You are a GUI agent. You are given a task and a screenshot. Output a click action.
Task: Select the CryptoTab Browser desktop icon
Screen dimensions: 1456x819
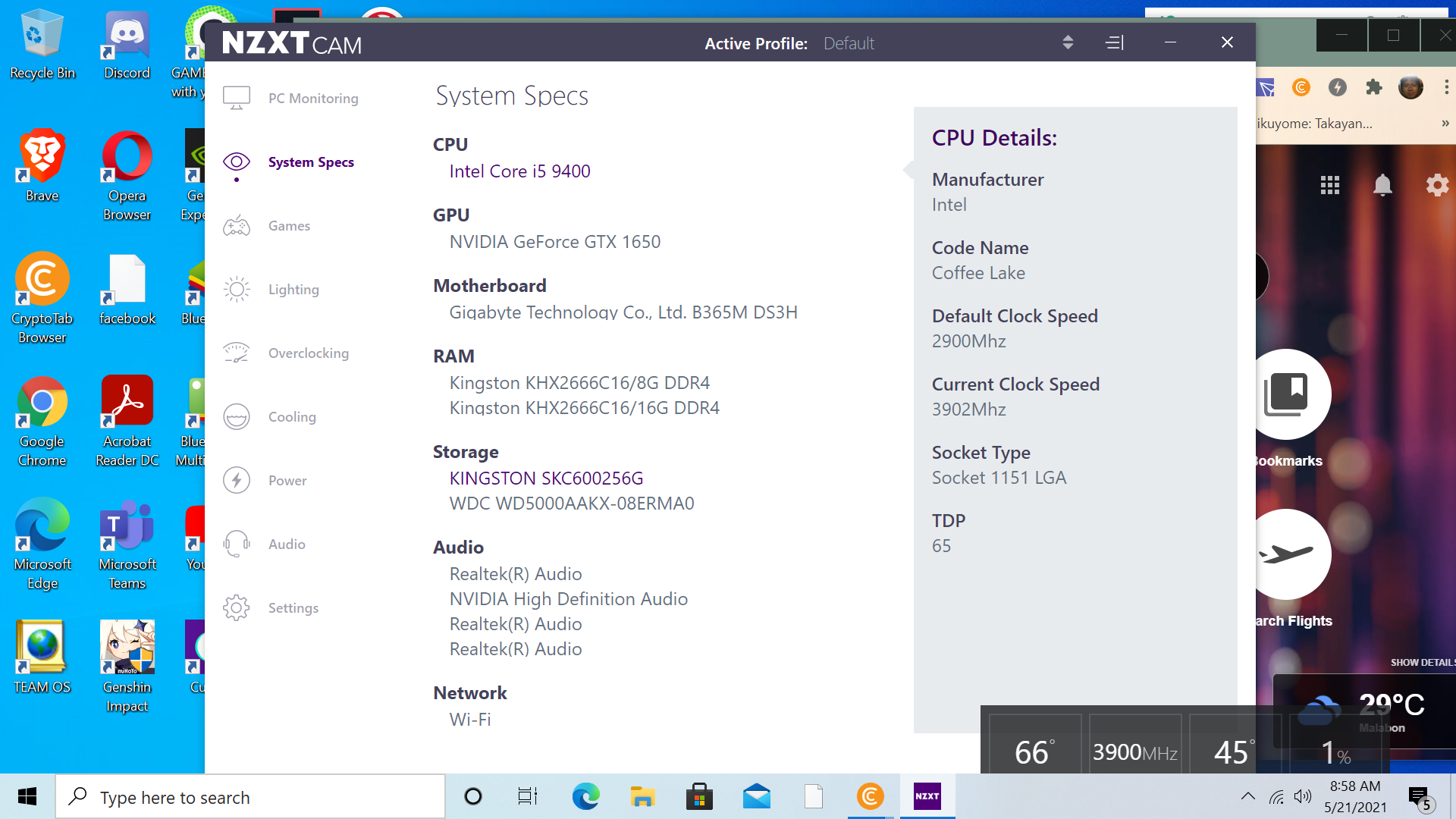click(42, 299)
